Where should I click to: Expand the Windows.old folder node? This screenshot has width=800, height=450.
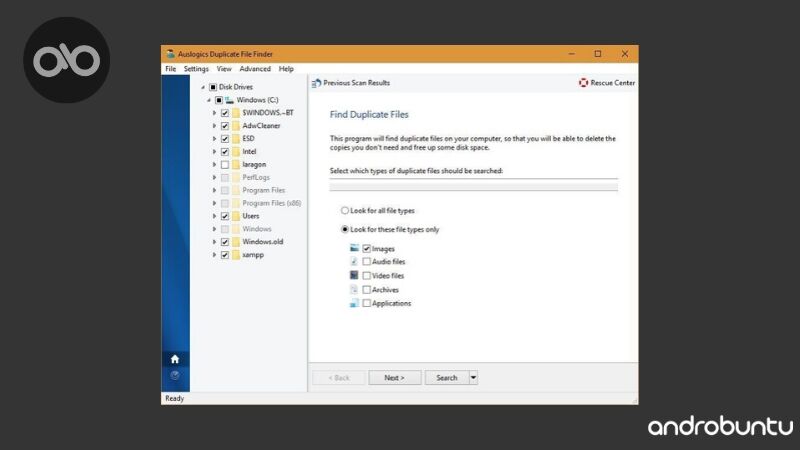(x=214, y=242)
